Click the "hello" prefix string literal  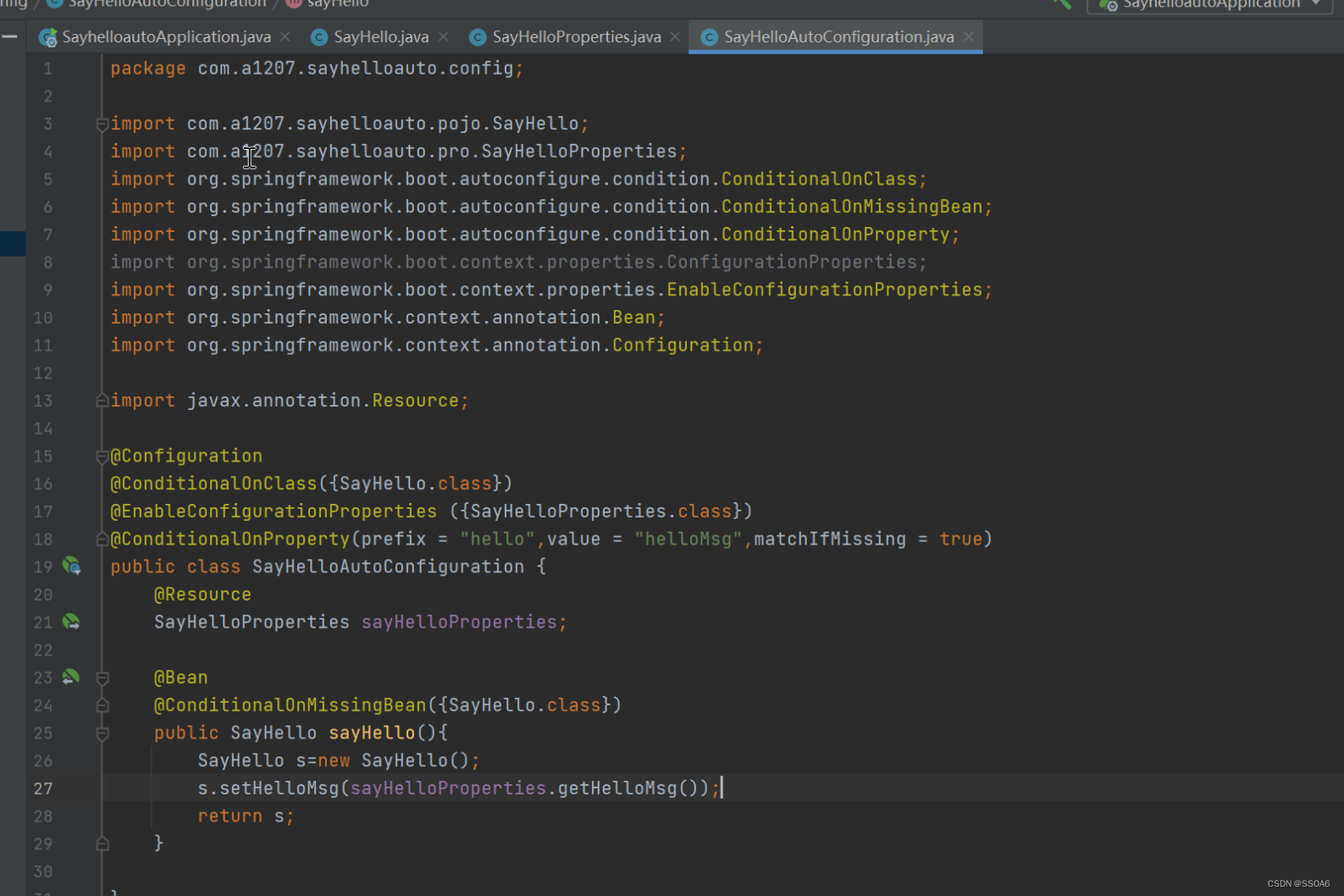click(x=497, y=539)
